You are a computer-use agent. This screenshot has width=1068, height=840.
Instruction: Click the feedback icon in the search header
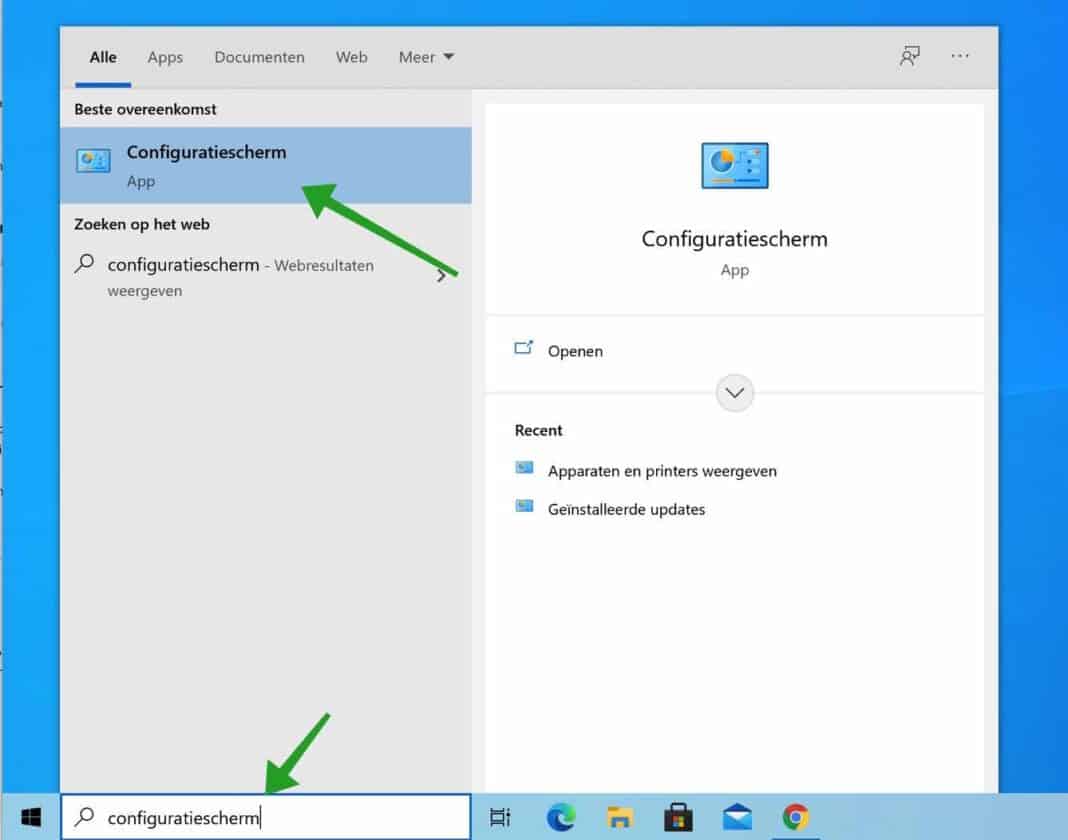(909, 57)
